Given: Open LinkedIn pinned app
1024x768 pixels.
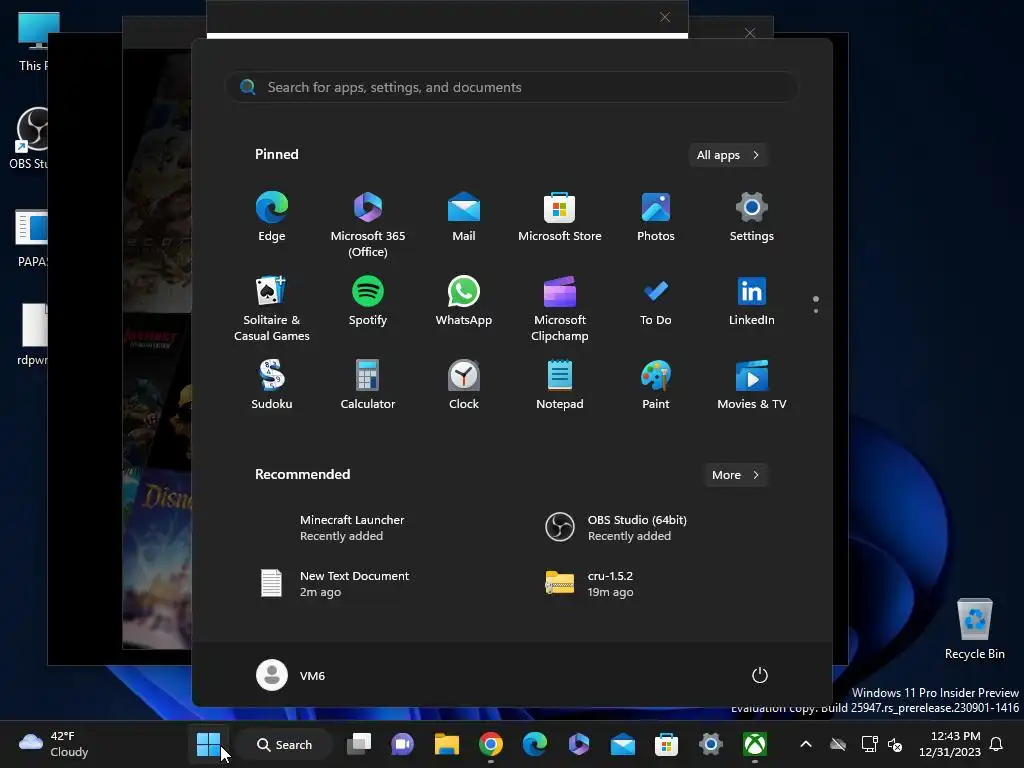Looking at the screenshot, I should 752,301.
